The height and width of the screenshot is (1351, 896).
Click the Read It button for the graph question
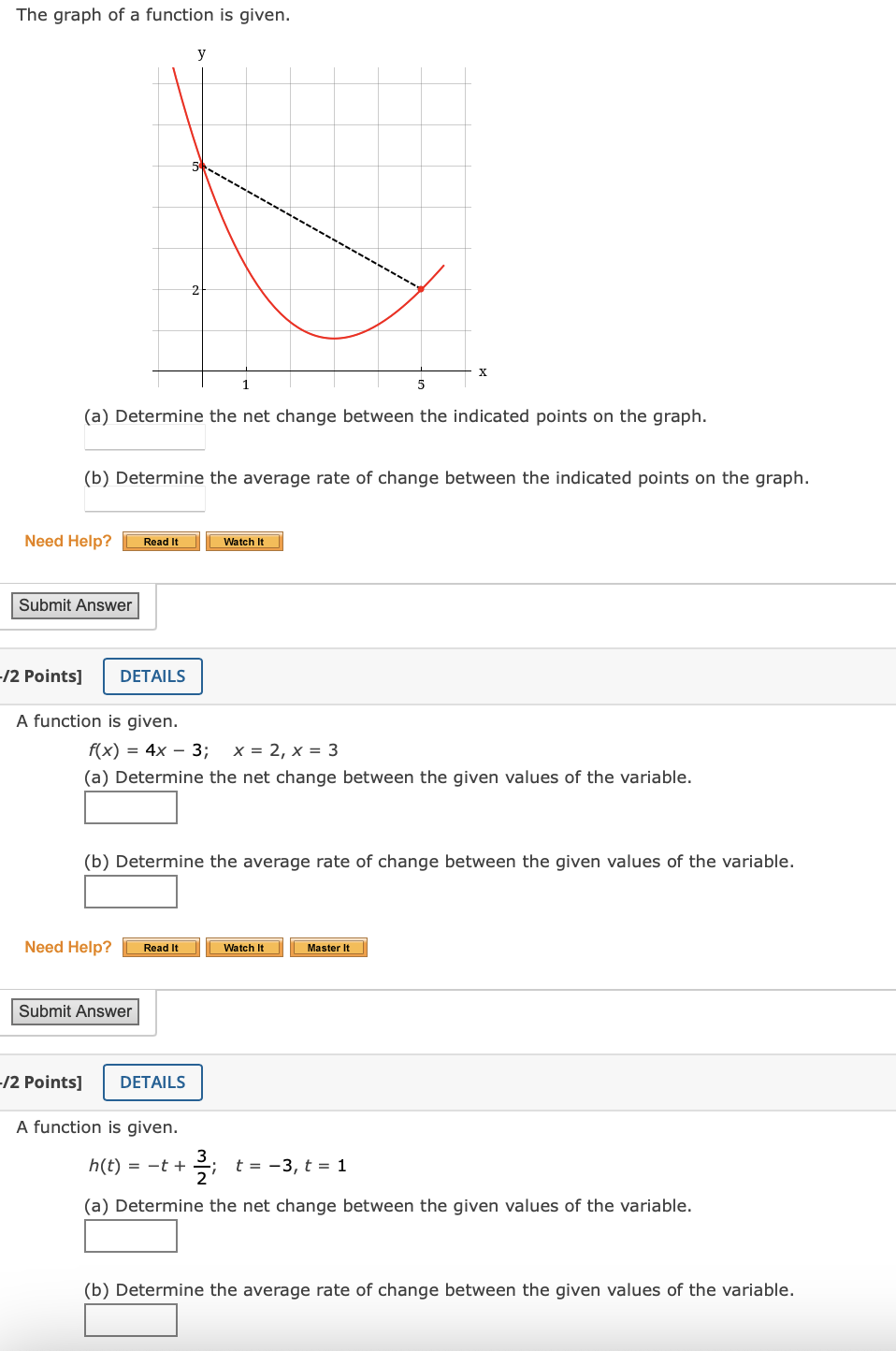tap(160, 541)
